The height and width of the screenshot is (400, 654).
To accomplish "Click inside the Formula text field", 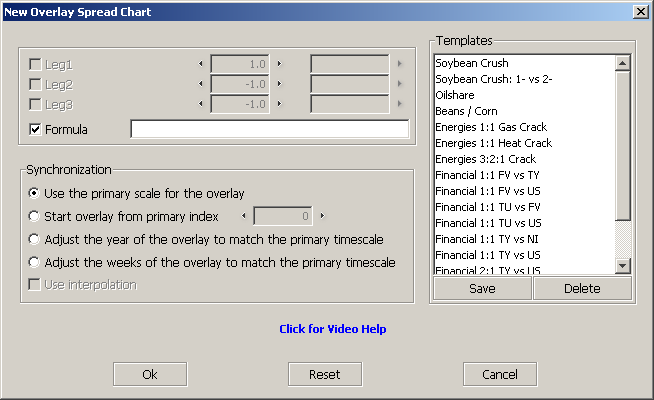I will 269,129.
